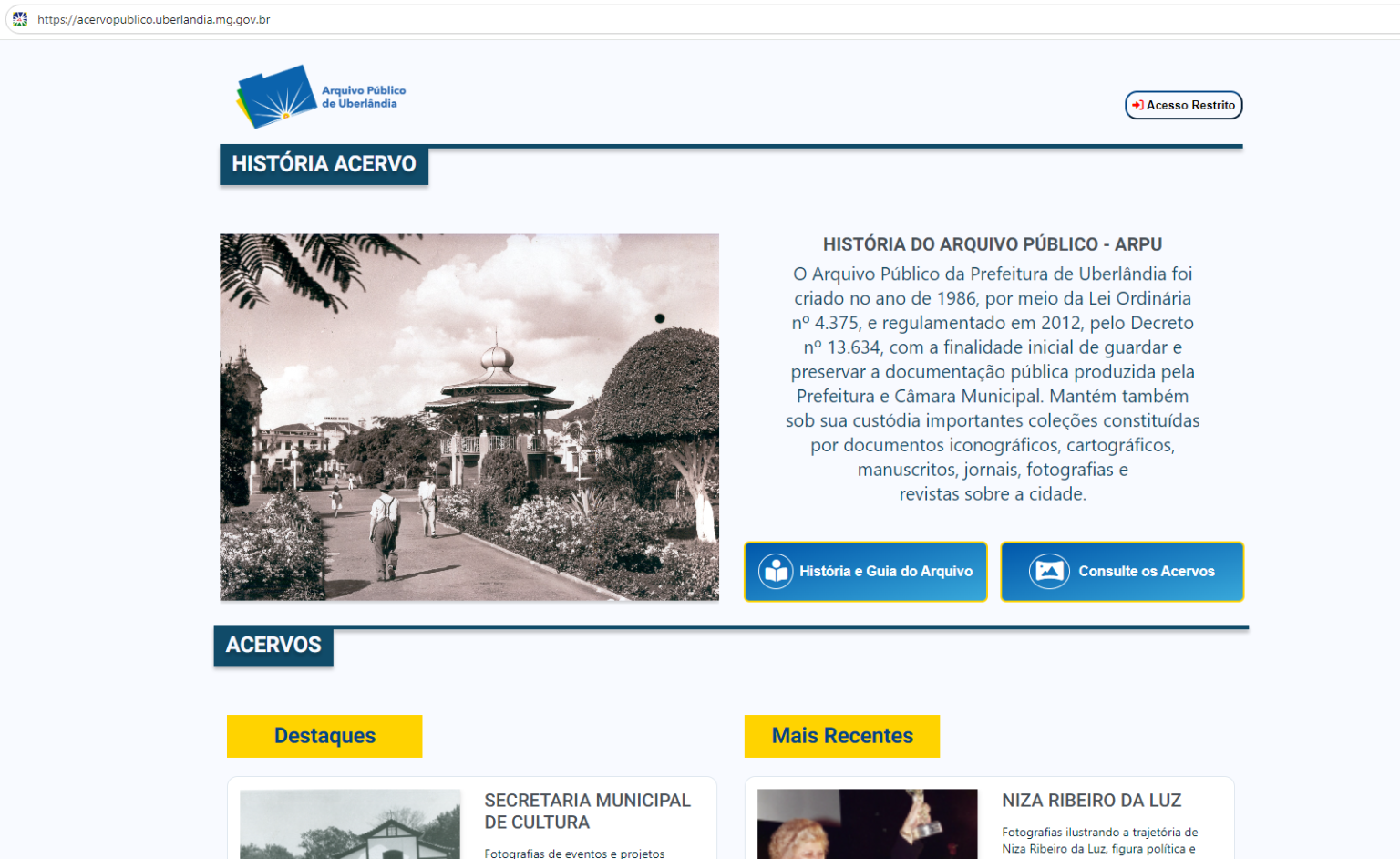Image resolution: width=1400 pixels, height=859 pixels.
Task: Click the Arquivo Público de Uberlândia logo
Action: (321, 97)
